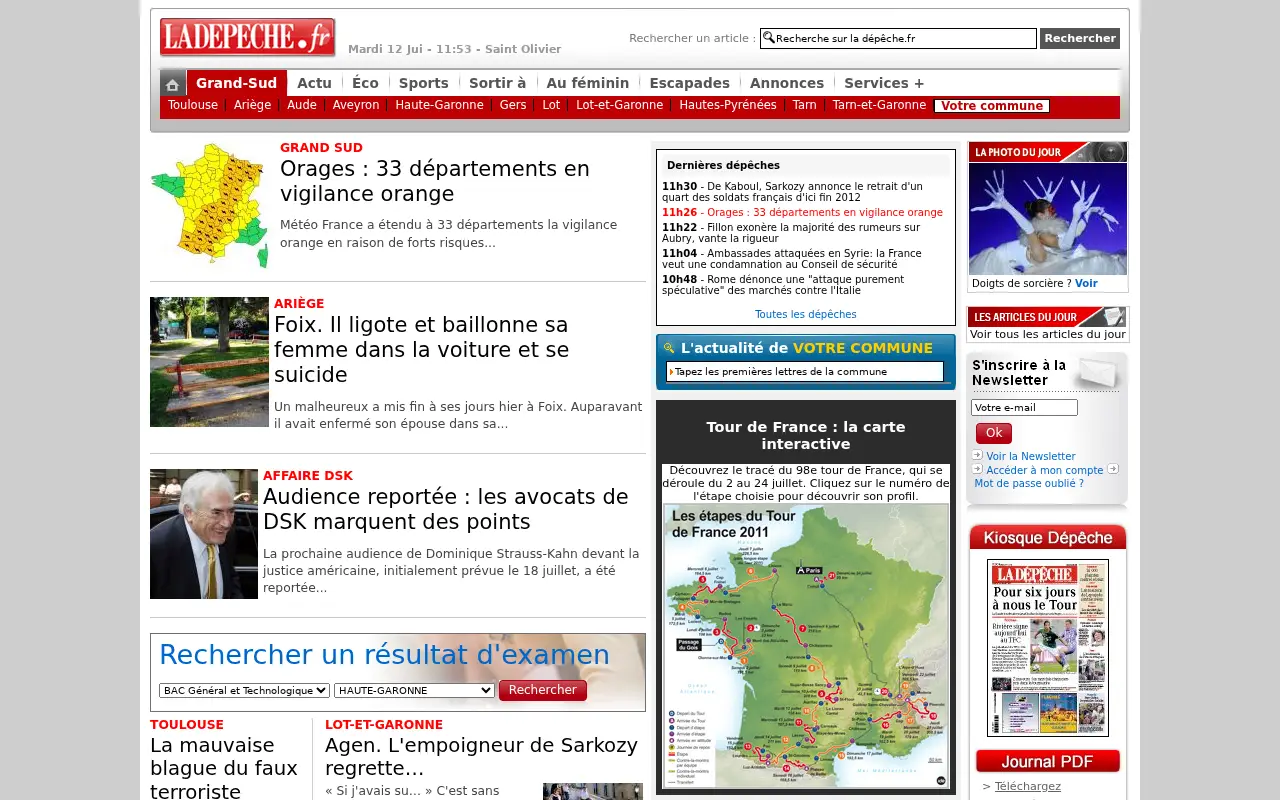Open the Toulouse sub-navigation link
The height and width of the screenshot is (800, 1280).
193,105
